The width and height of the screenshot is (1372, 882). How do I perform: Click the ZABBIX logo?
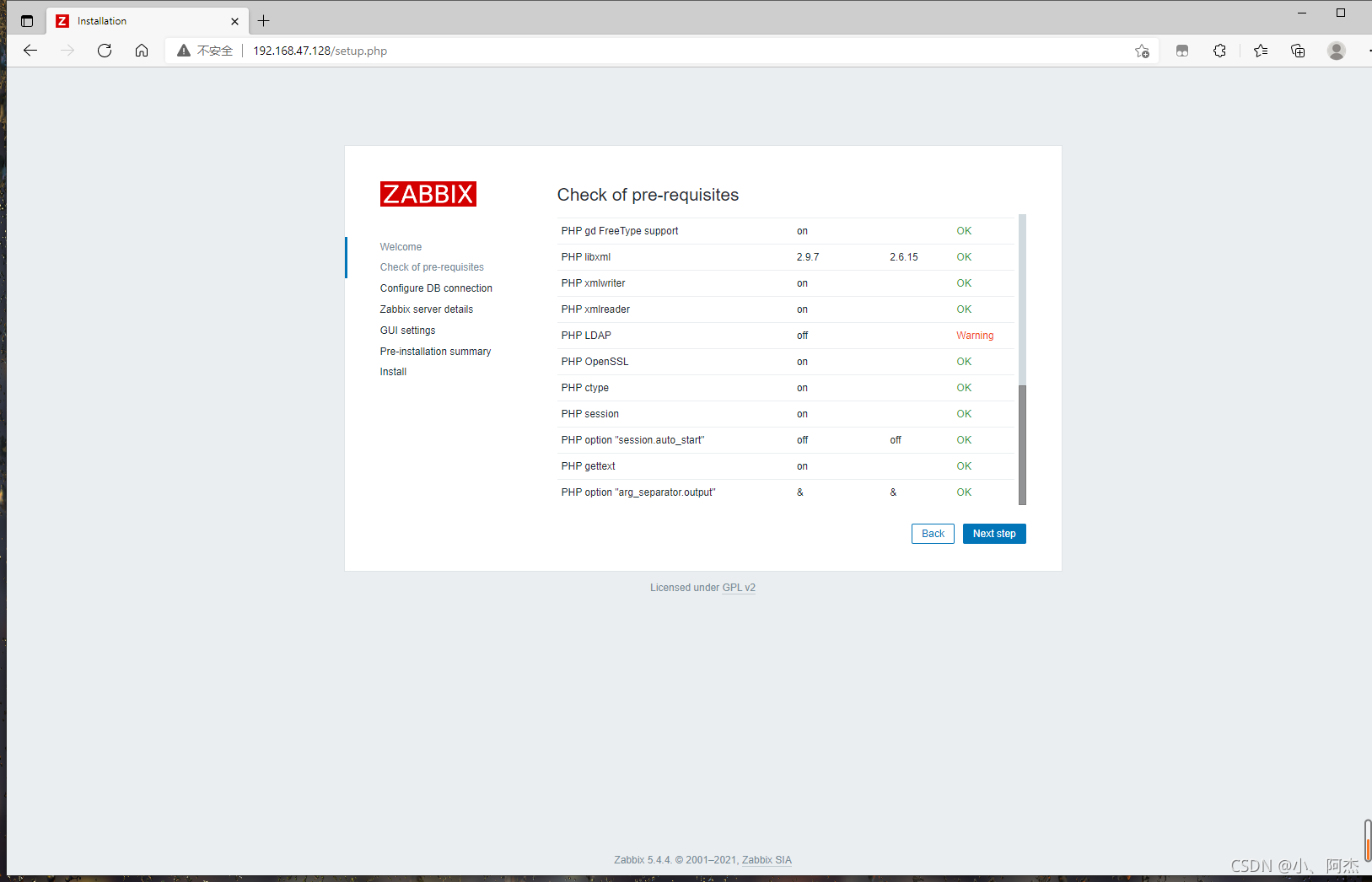point(428,194)
